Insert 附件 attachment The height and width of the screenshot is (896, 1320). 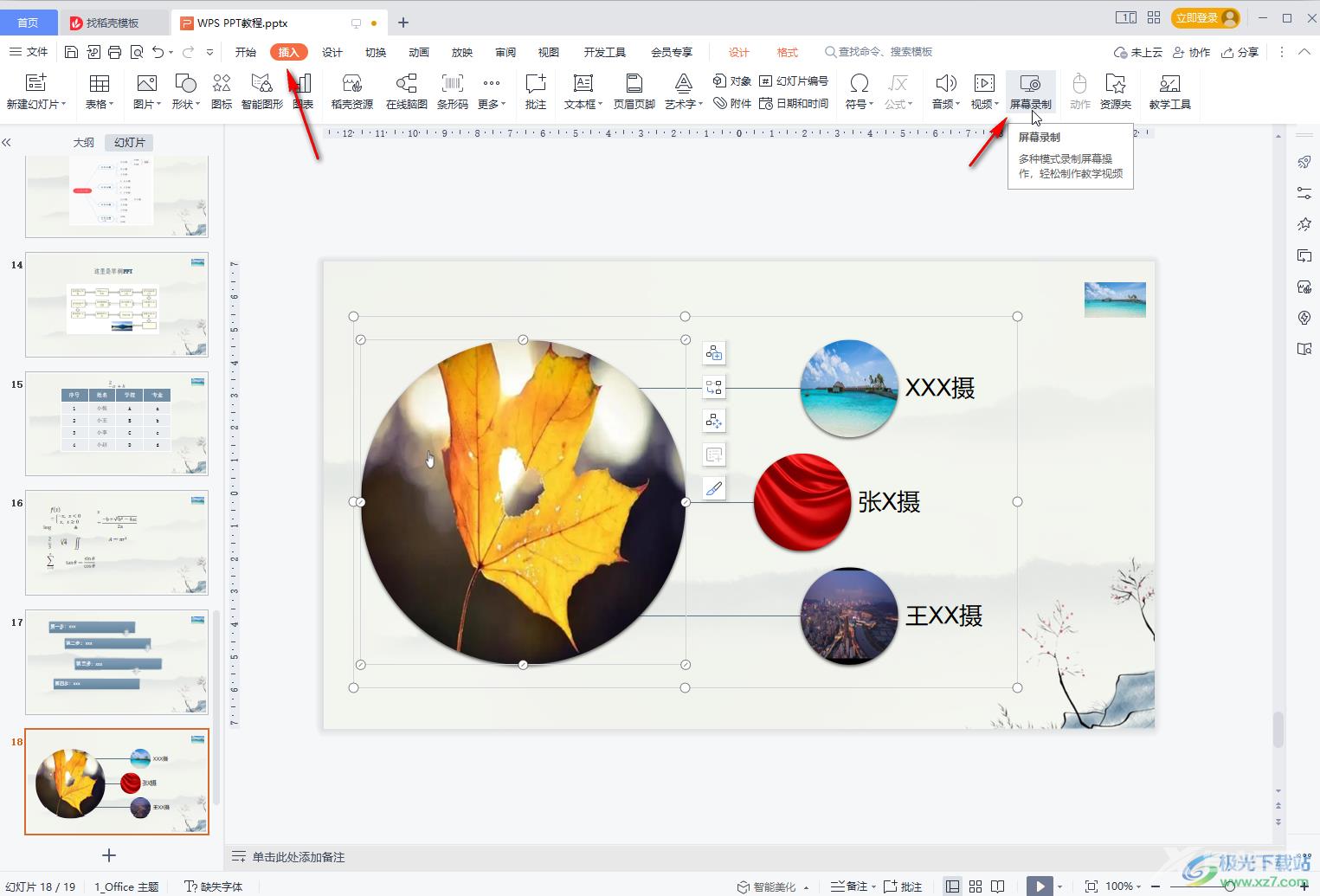(732, 103)
